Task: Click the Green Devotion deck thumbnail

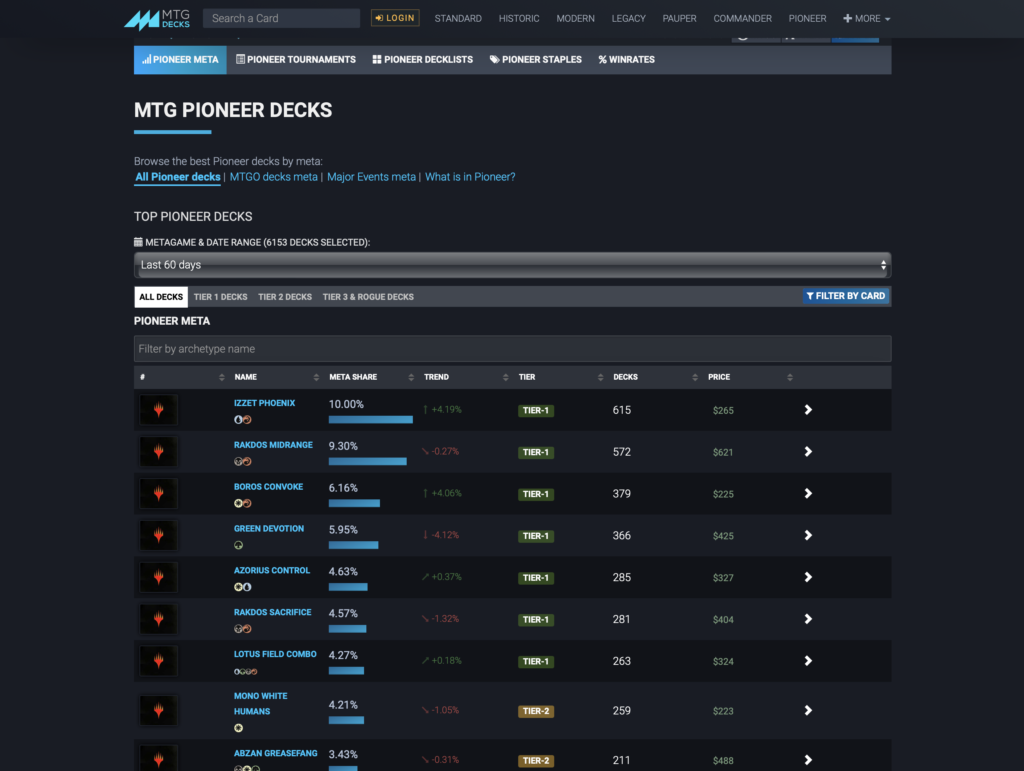Action: tap(158, 535)
